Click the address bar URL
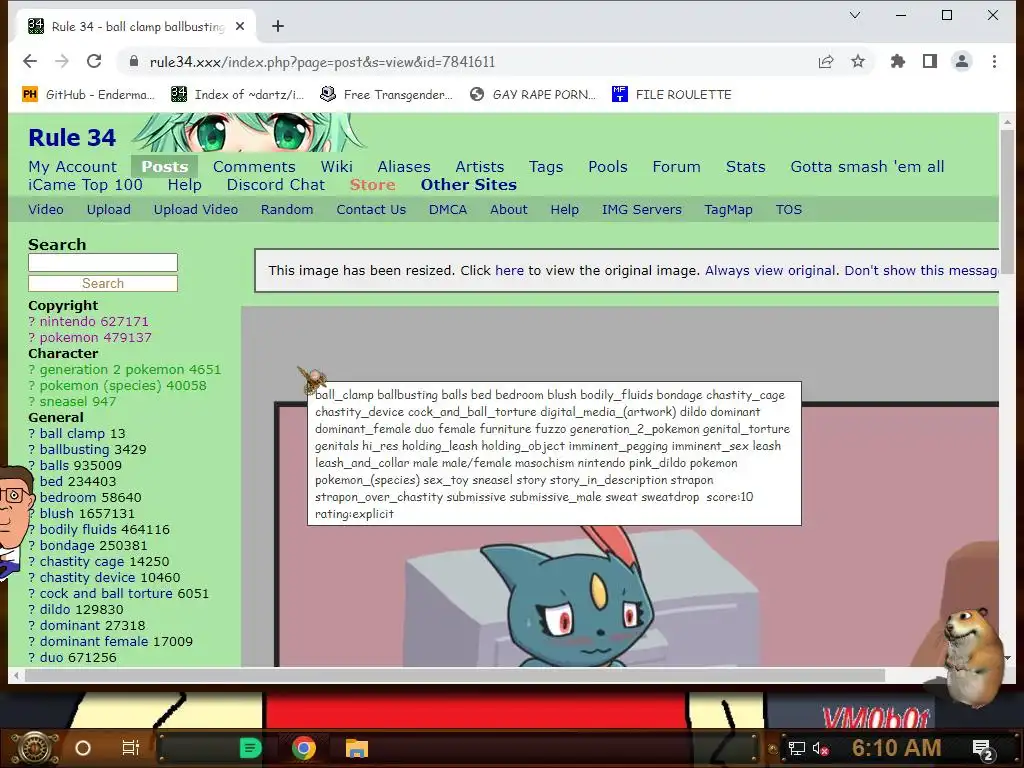The width and height of the screenshot is (1024, 768). coord(322,62)
